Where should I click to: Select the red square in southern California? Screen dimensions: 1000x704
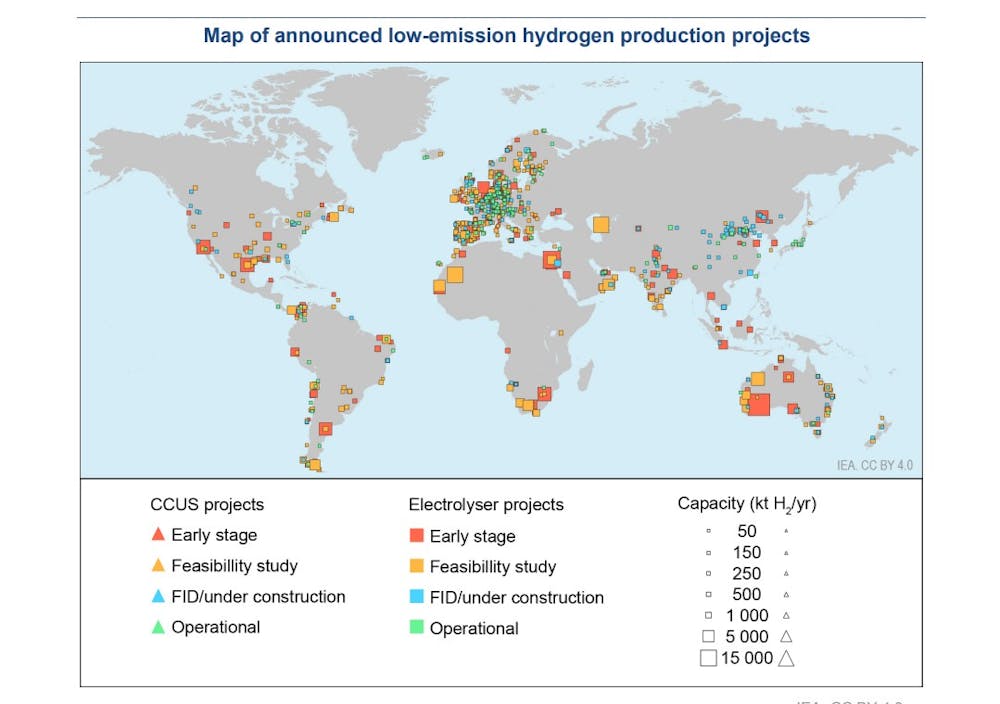point(203,247)
